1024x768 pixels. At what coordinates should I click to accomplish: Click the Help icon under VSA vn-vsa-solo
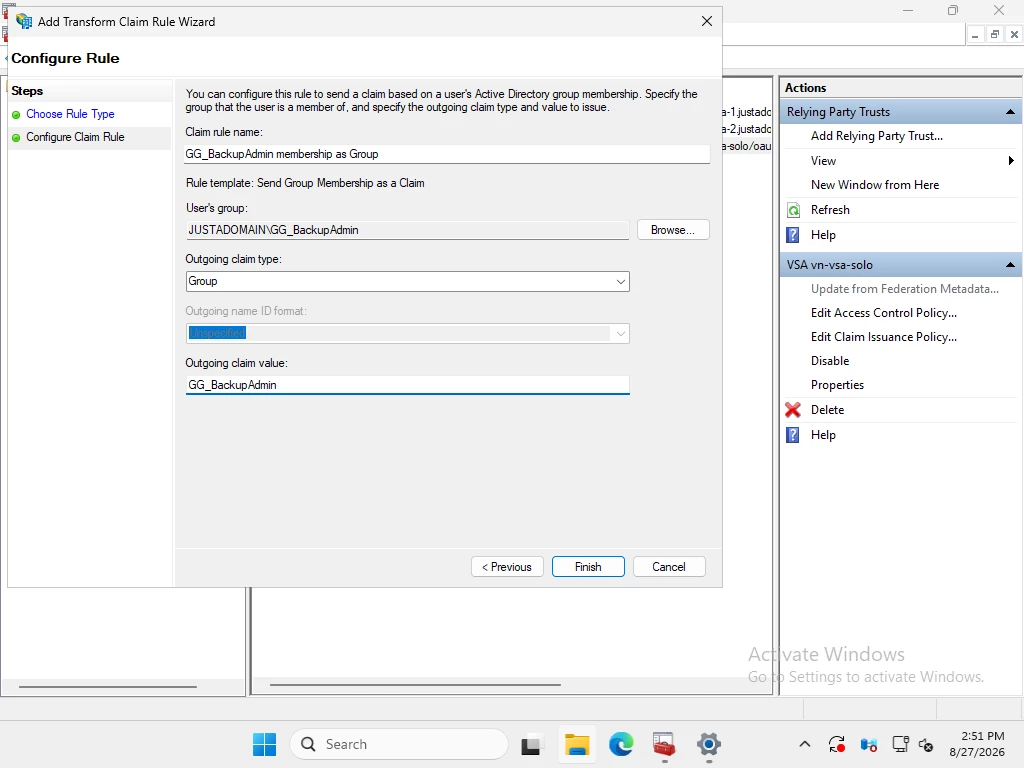[793, 435]
